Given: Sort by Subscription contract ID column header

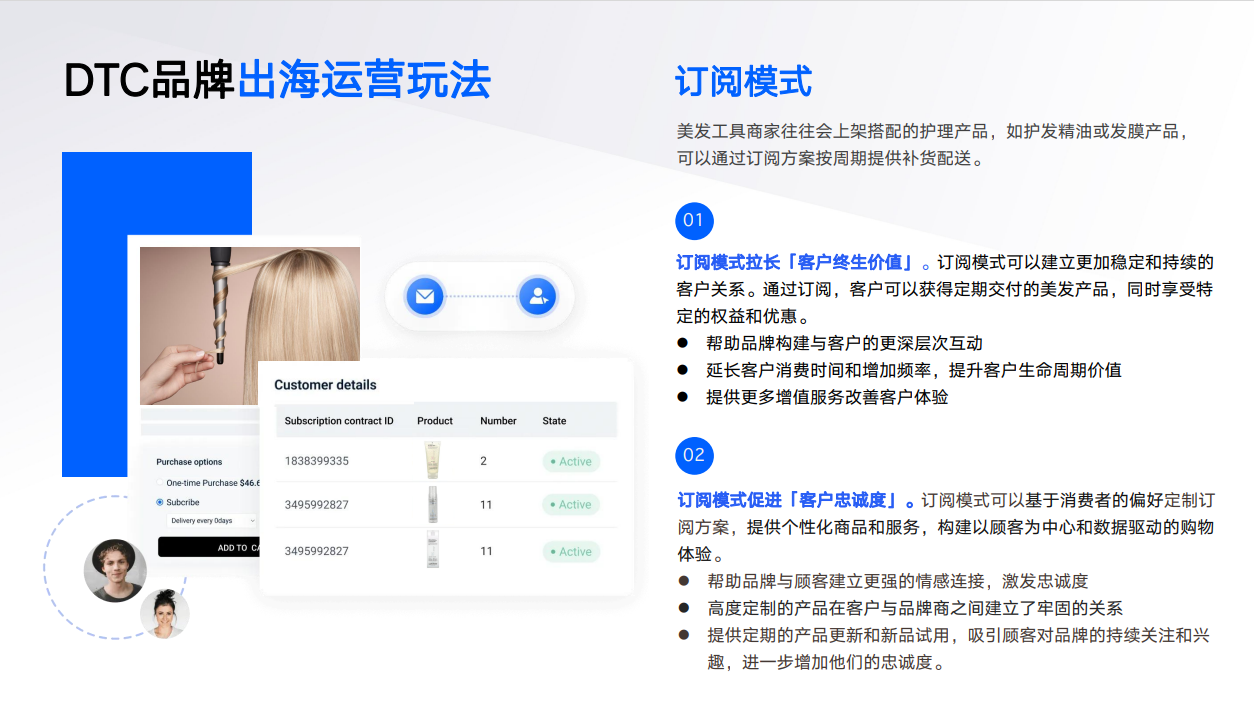Looking at the screenshot, I should (x=339, y=421).
